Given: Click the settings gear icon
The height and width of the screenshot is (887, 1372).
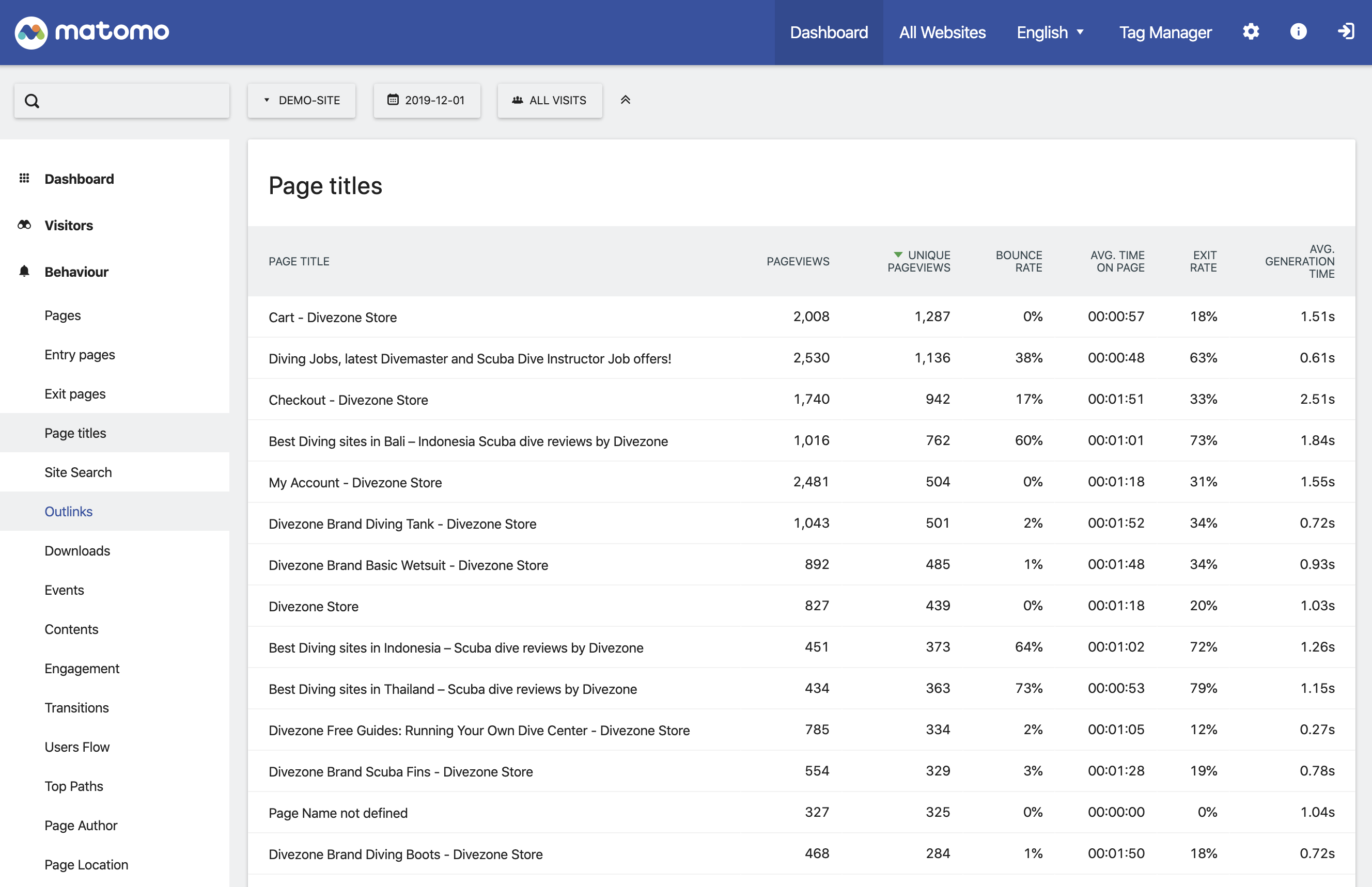Looking at the screenshot, I should point(1251,32).
